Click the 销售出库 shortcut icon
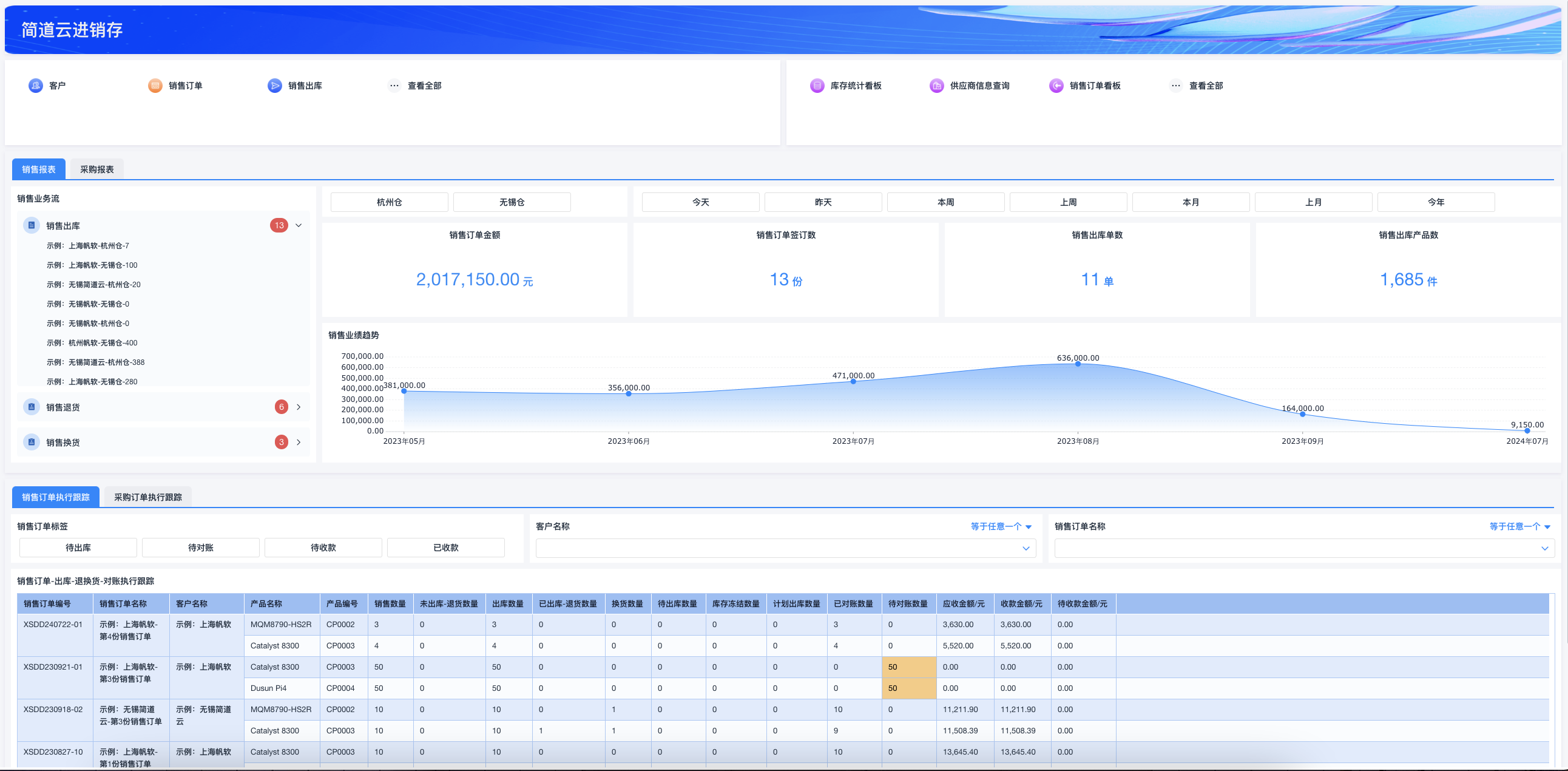1568x771 pixels. coord(274,85)
